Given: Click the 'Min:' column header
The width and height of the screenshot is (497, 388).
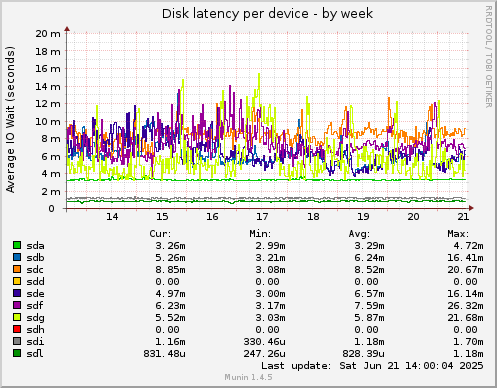Looking at the screenshot, I should (x=260, y=234).
